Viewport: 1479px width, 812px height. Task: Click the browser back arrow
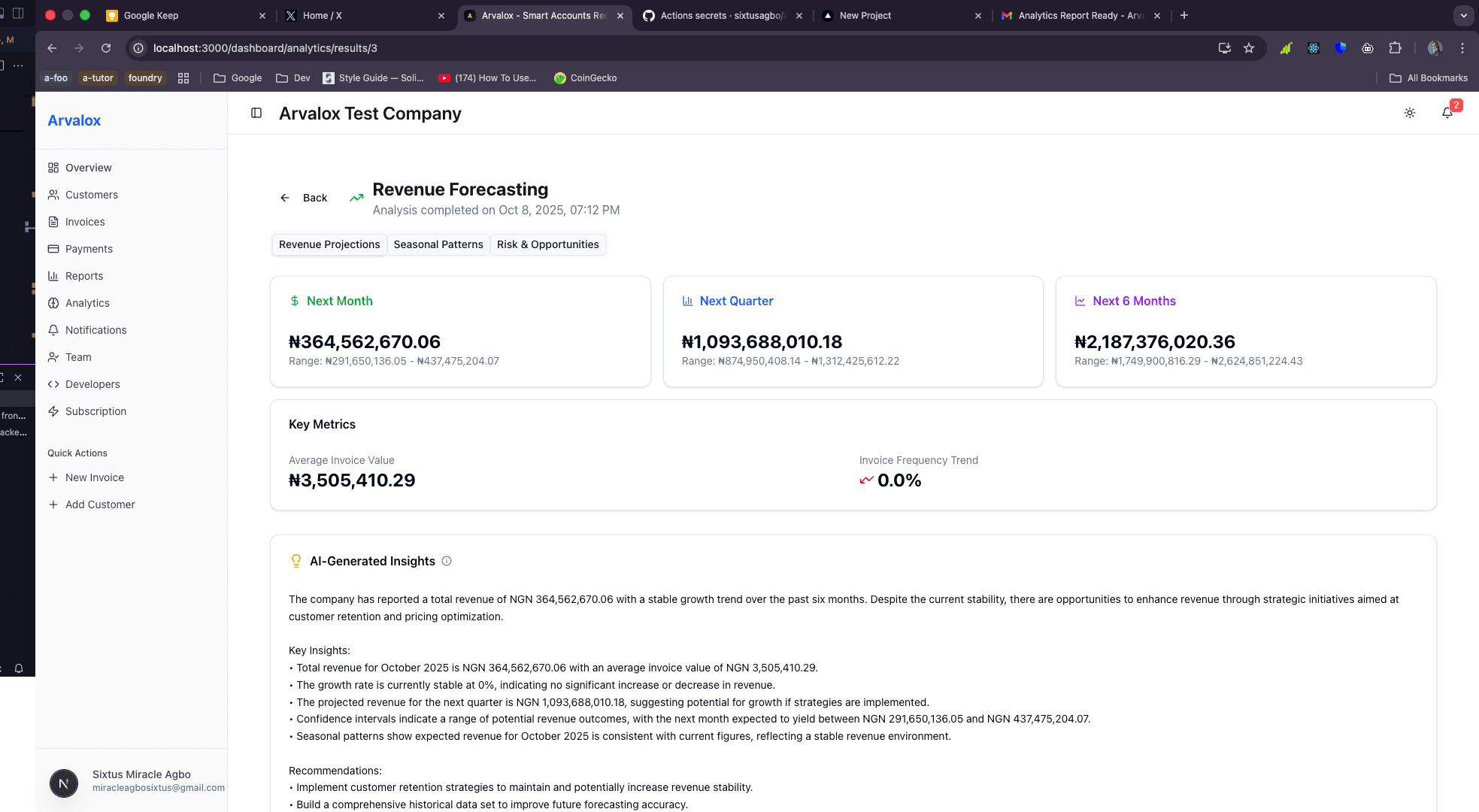[52, 48]
